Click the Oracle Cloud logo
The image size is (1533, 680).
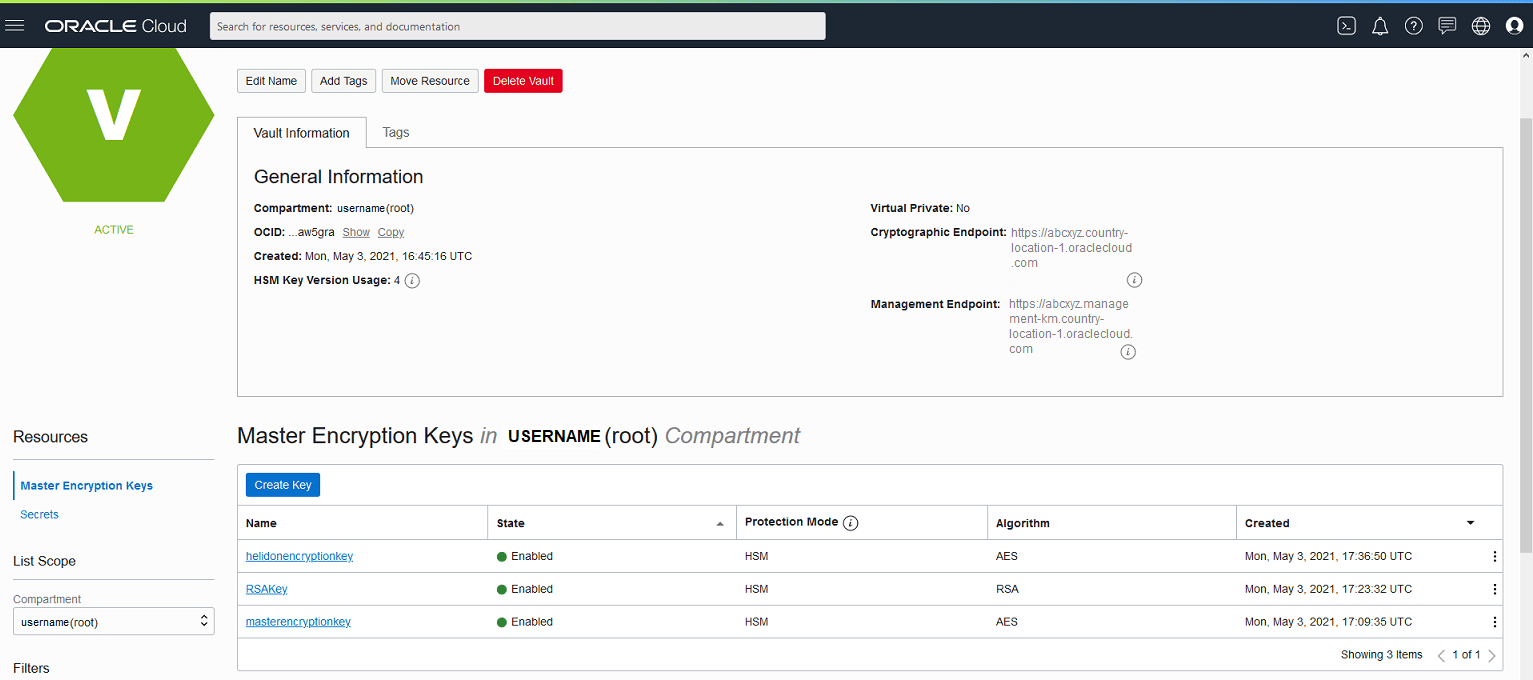(116, 26)
